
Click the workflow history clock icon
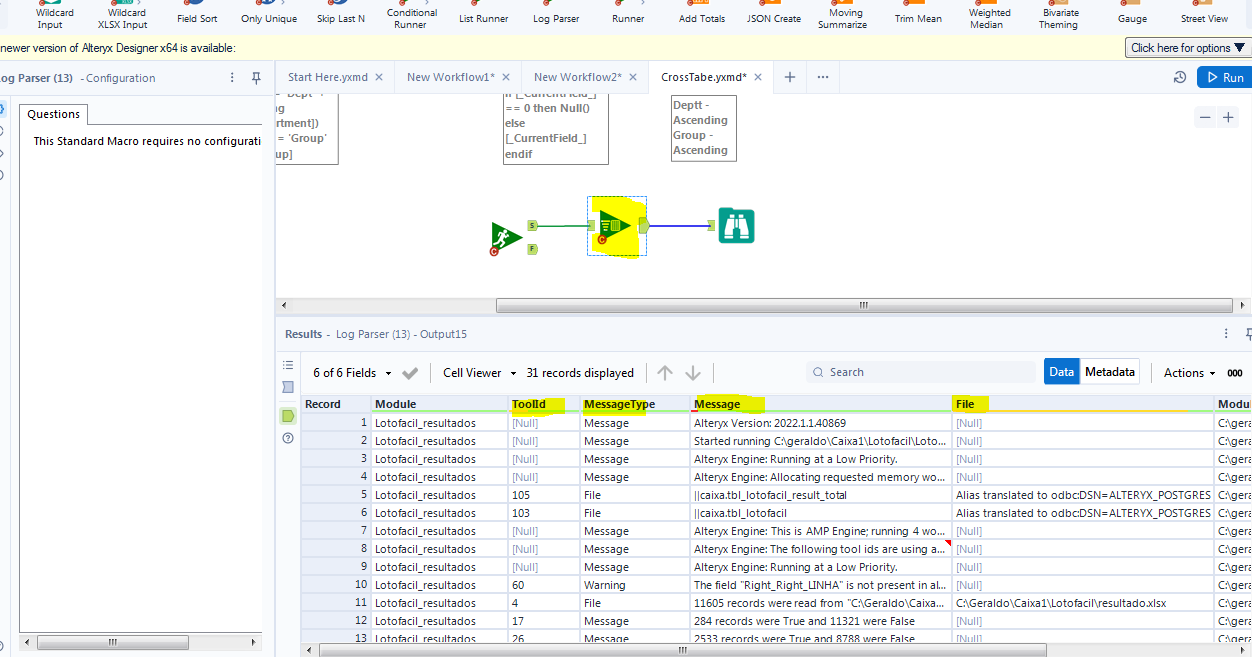(1180, 77)
